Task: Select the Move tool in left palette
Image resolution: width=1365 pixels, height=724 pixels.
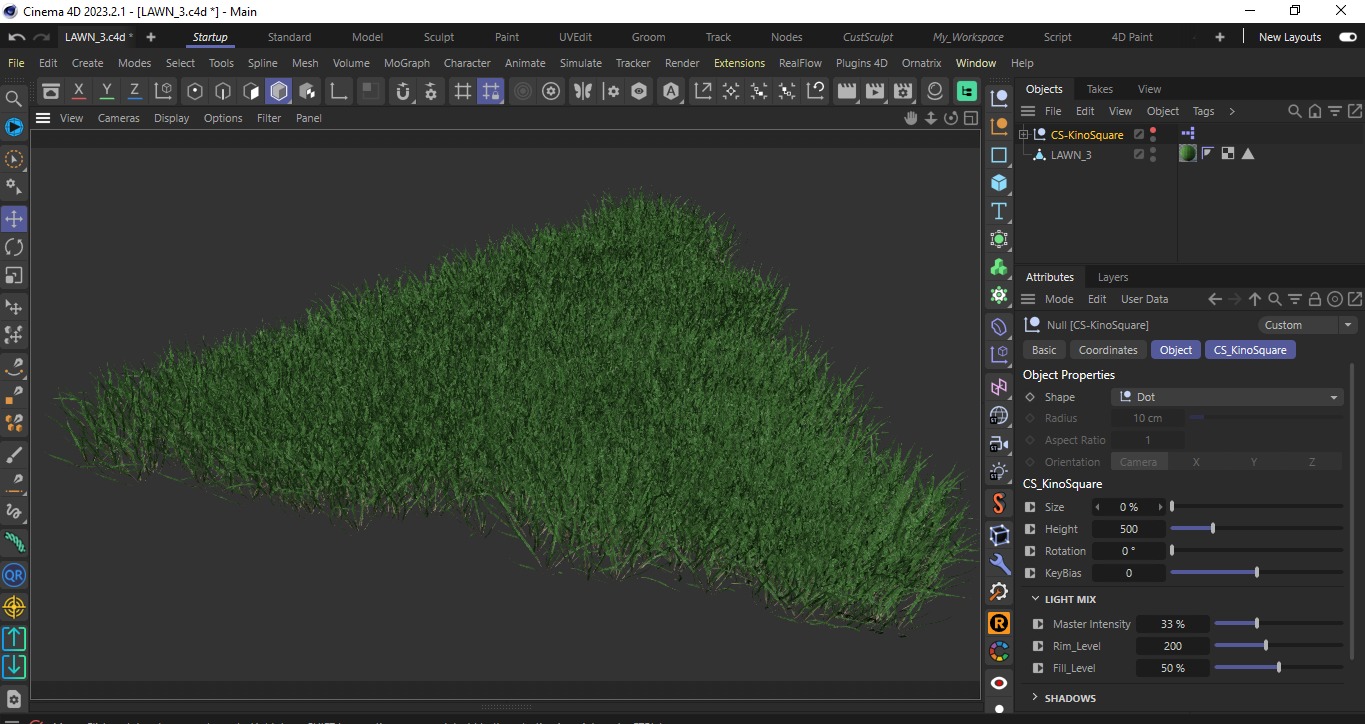Action: (14, 219)
